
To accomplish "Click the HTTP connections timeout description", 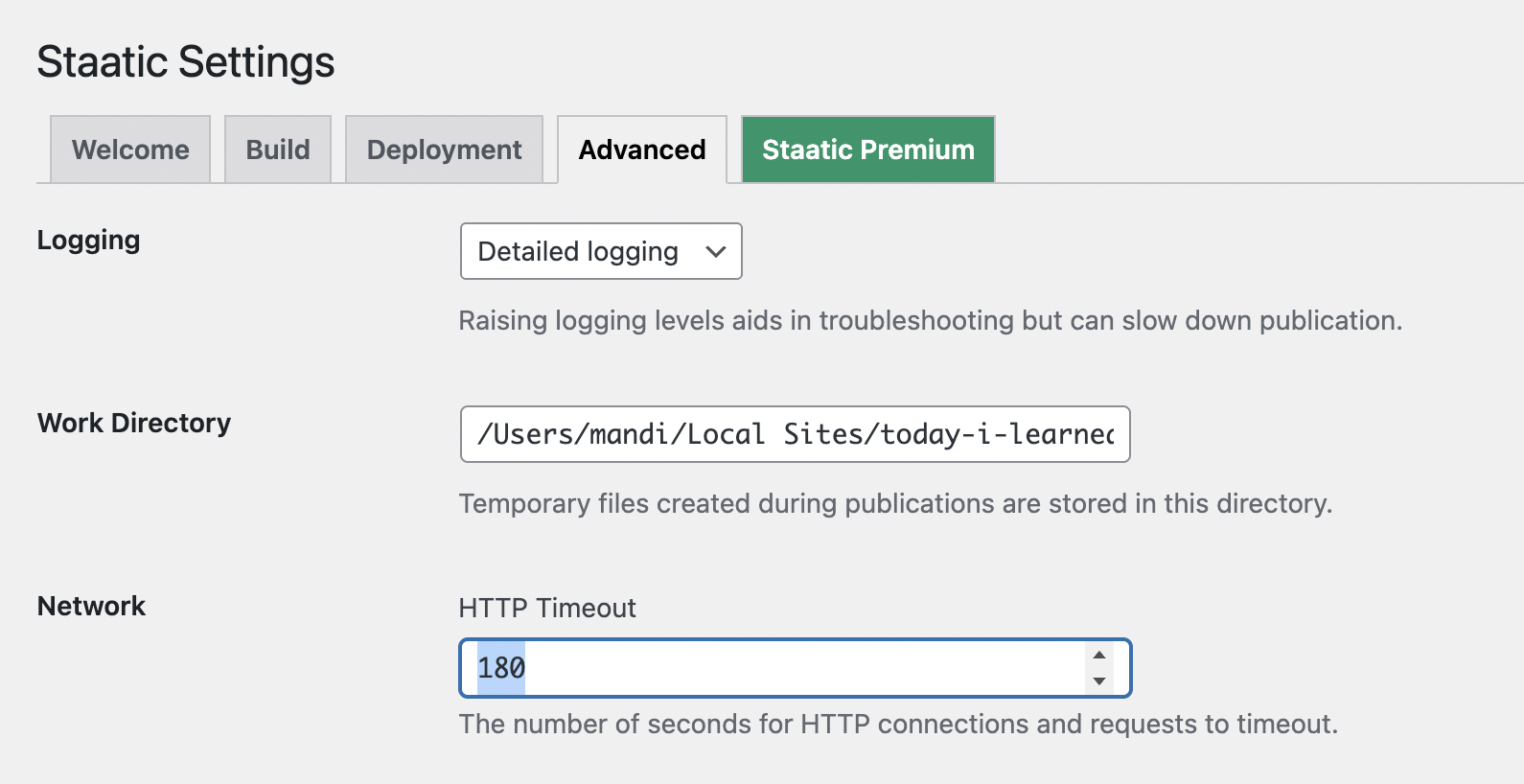I will coord(898,724).
